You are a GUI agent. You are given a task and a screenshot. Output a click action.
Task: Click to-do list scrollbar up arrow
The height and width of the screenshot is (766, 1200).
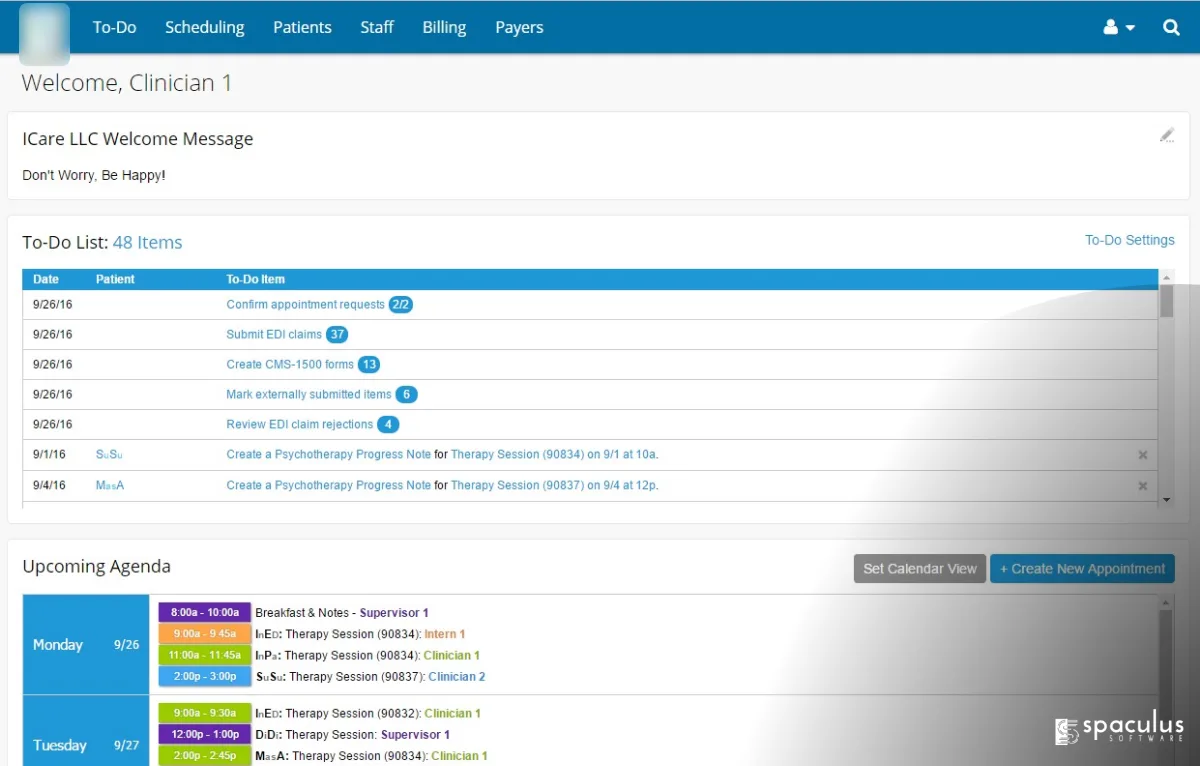coord(1166,277)
